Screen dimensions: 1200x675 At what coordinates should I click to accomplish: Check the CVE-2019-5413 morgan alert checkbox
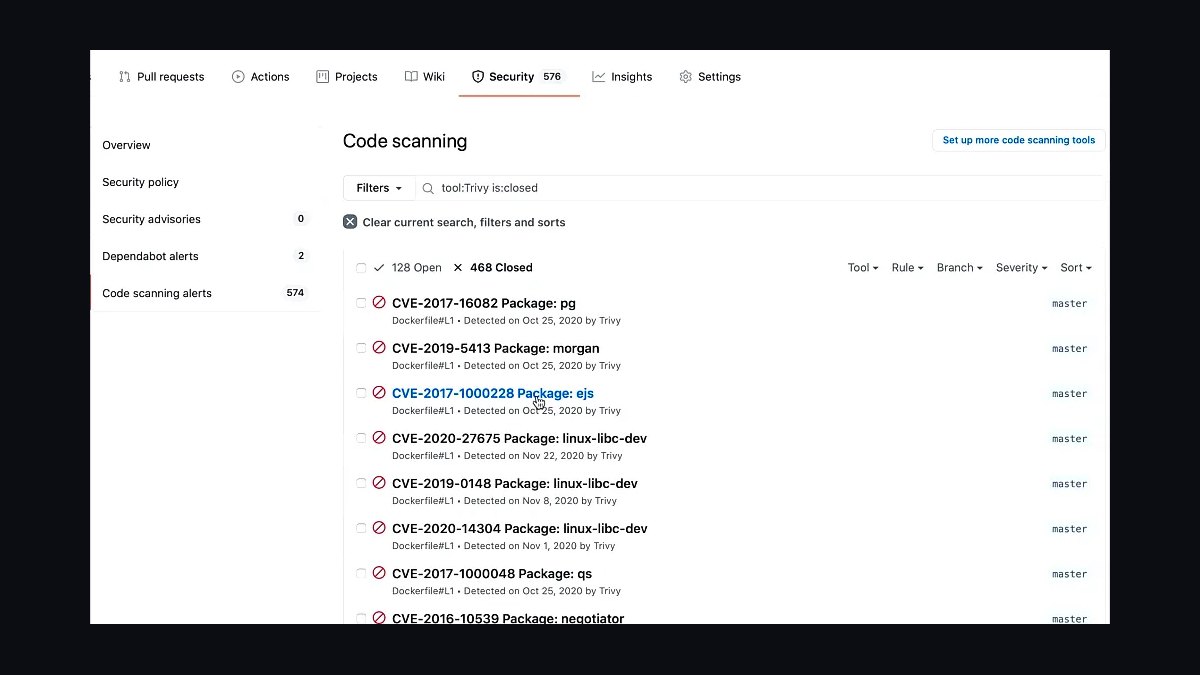click(361, 348)
